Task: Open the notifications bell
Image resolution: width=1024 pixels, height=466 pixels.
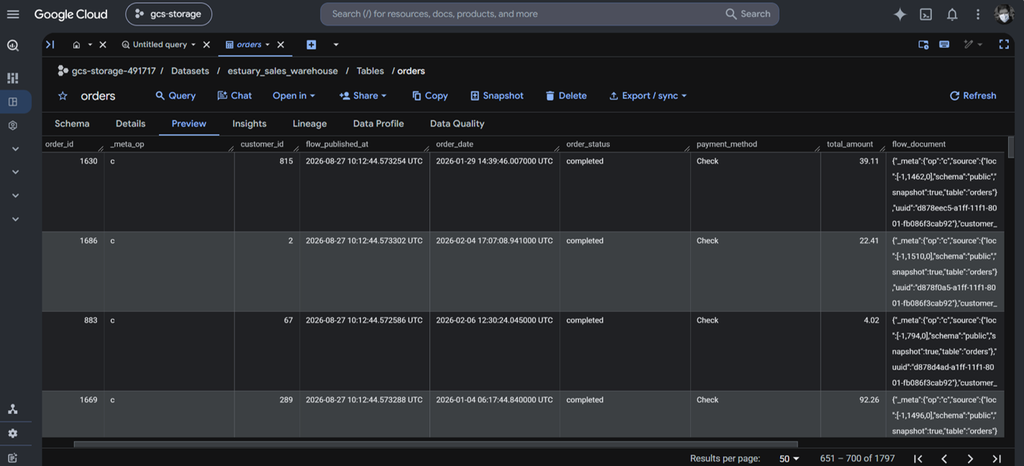Action: [952, 14]
